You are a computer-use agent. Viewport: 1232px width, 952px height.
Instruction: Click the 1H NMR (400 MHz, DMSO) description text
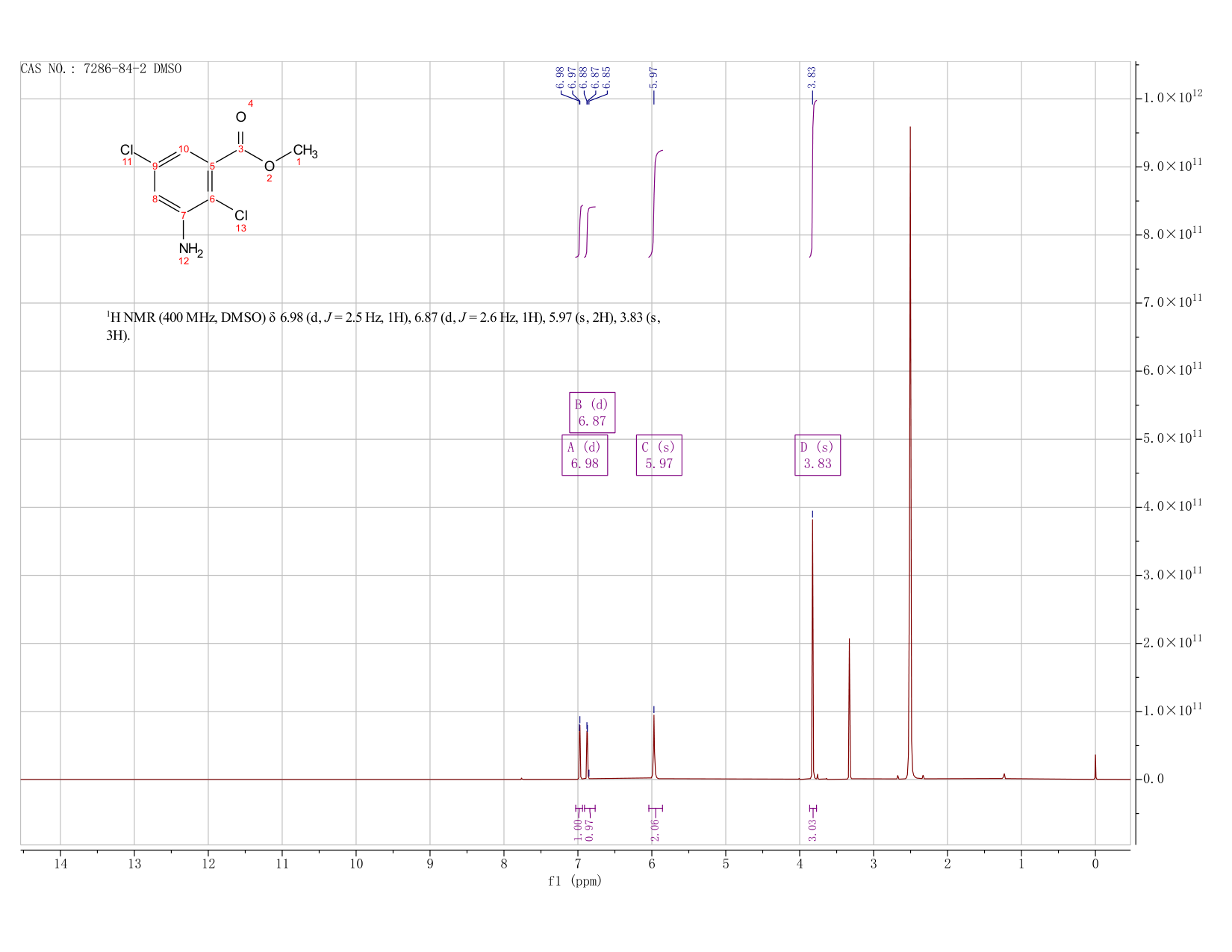(383, 326)
